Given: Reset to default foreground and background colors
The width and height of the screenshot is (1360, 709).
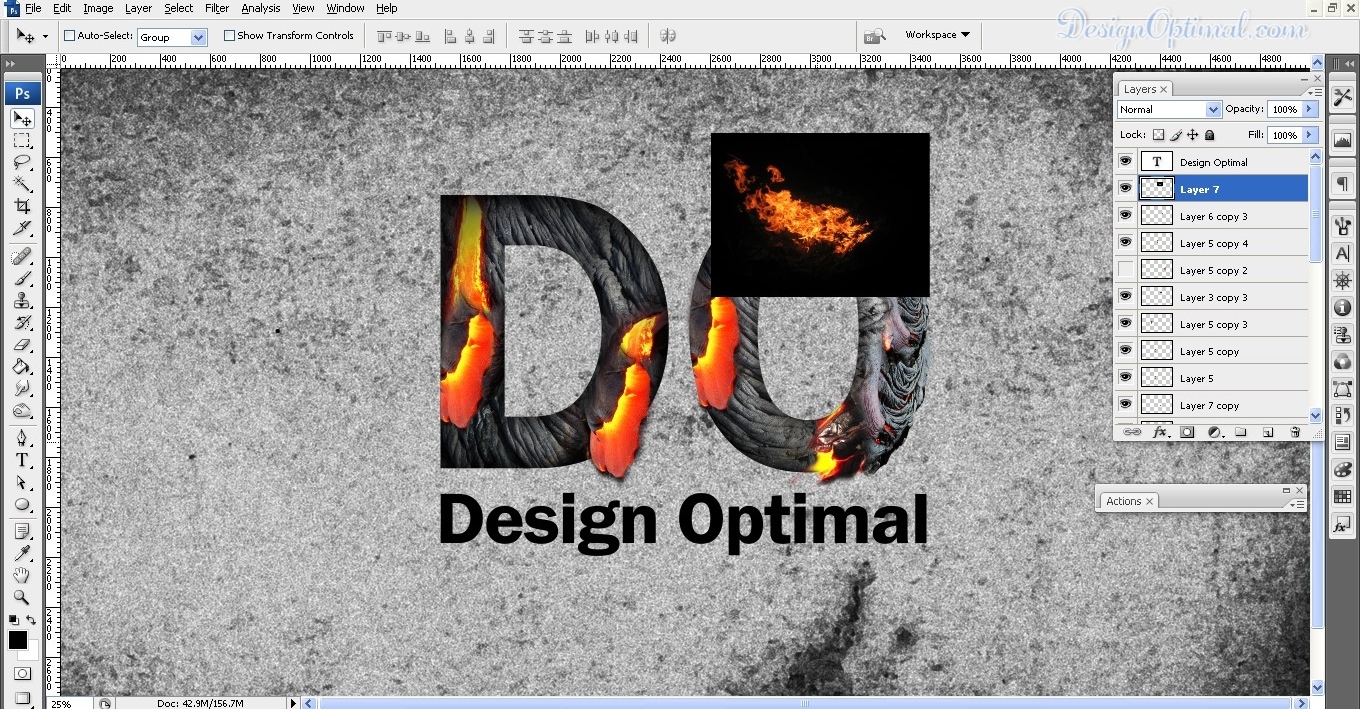Looking at the screenshot, I should point(13,621).
